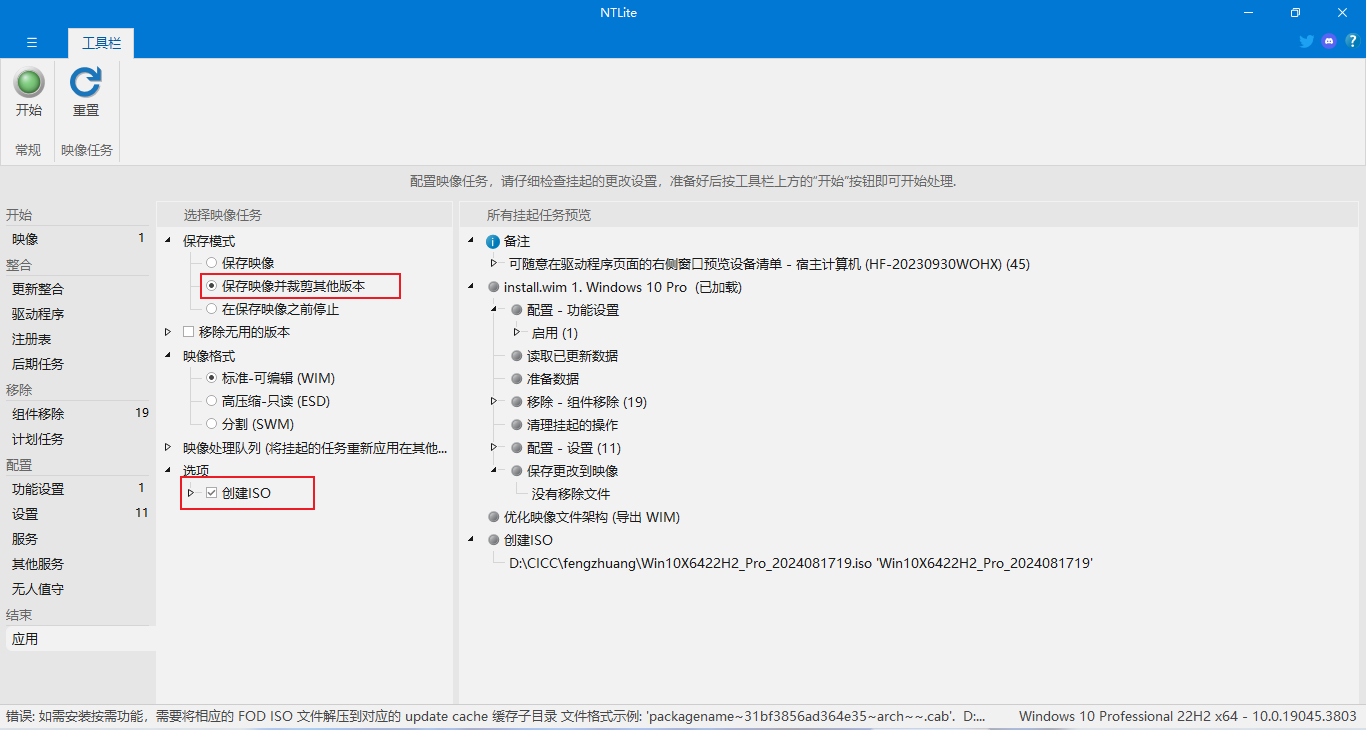
Task: Open the 注册表 sidebar page
Action: coord(78,339)
